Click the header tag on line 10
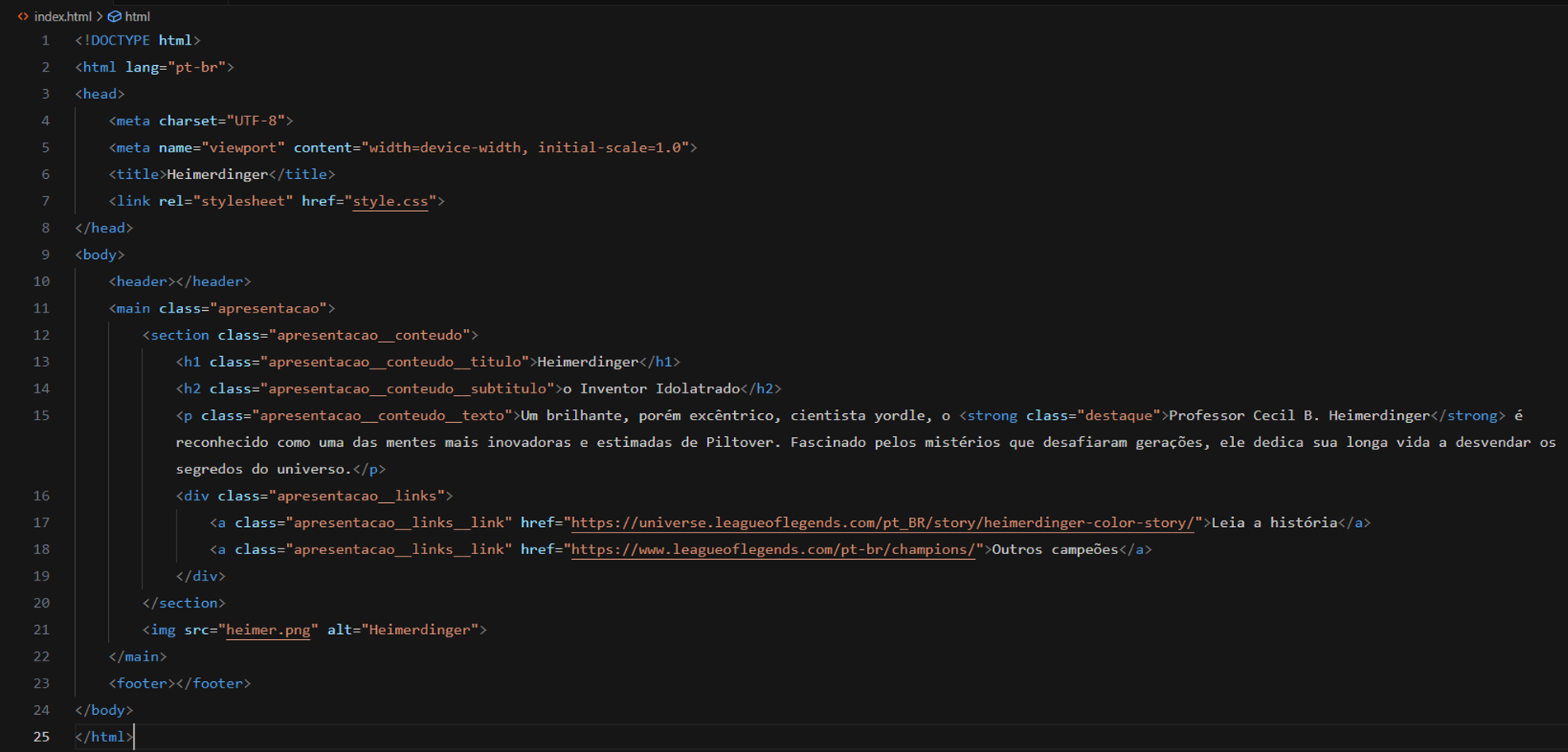 point(180,281)
